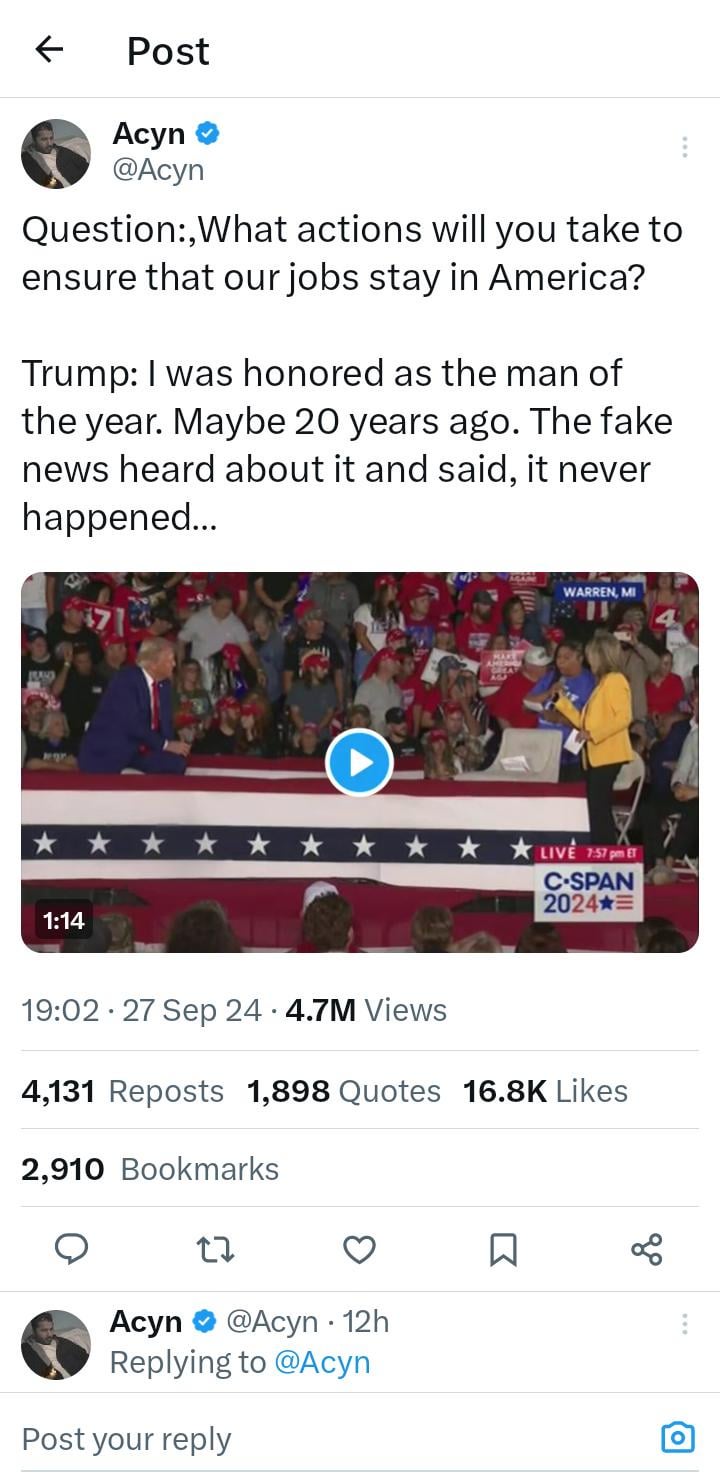
Task: Open the @Acyn link in Replying to
Action: click(x=321, y=1362)
